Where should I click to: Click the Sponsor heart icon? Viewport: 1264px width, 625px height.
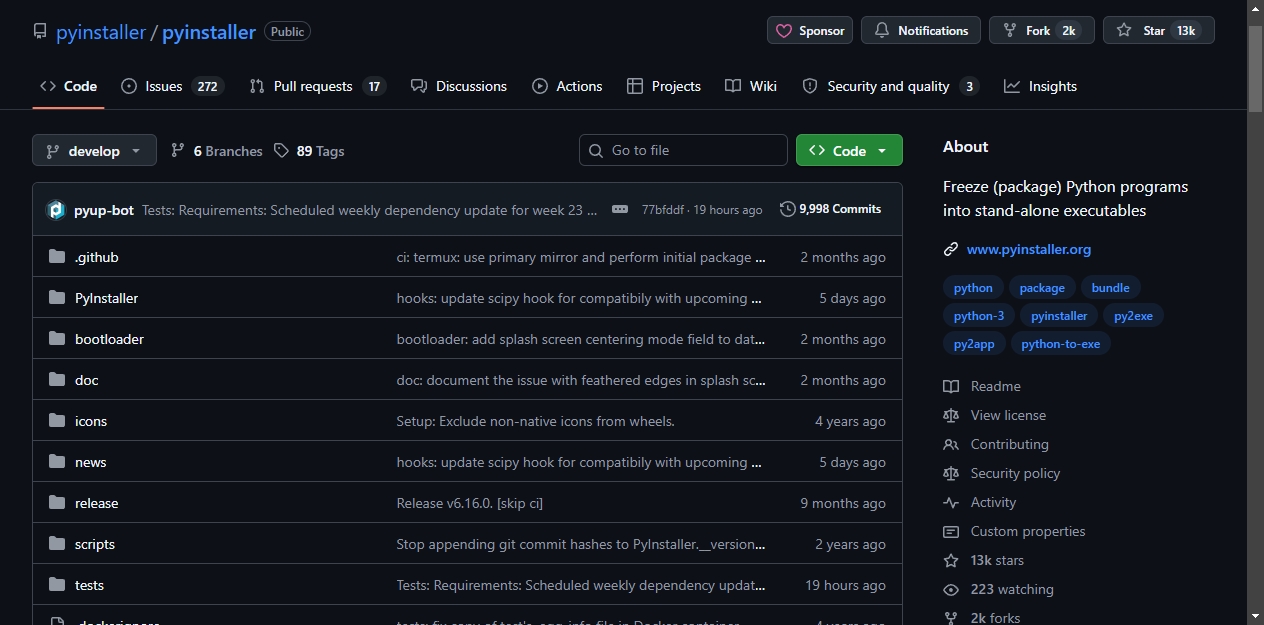pyautogui.click(x=785, y=31)
